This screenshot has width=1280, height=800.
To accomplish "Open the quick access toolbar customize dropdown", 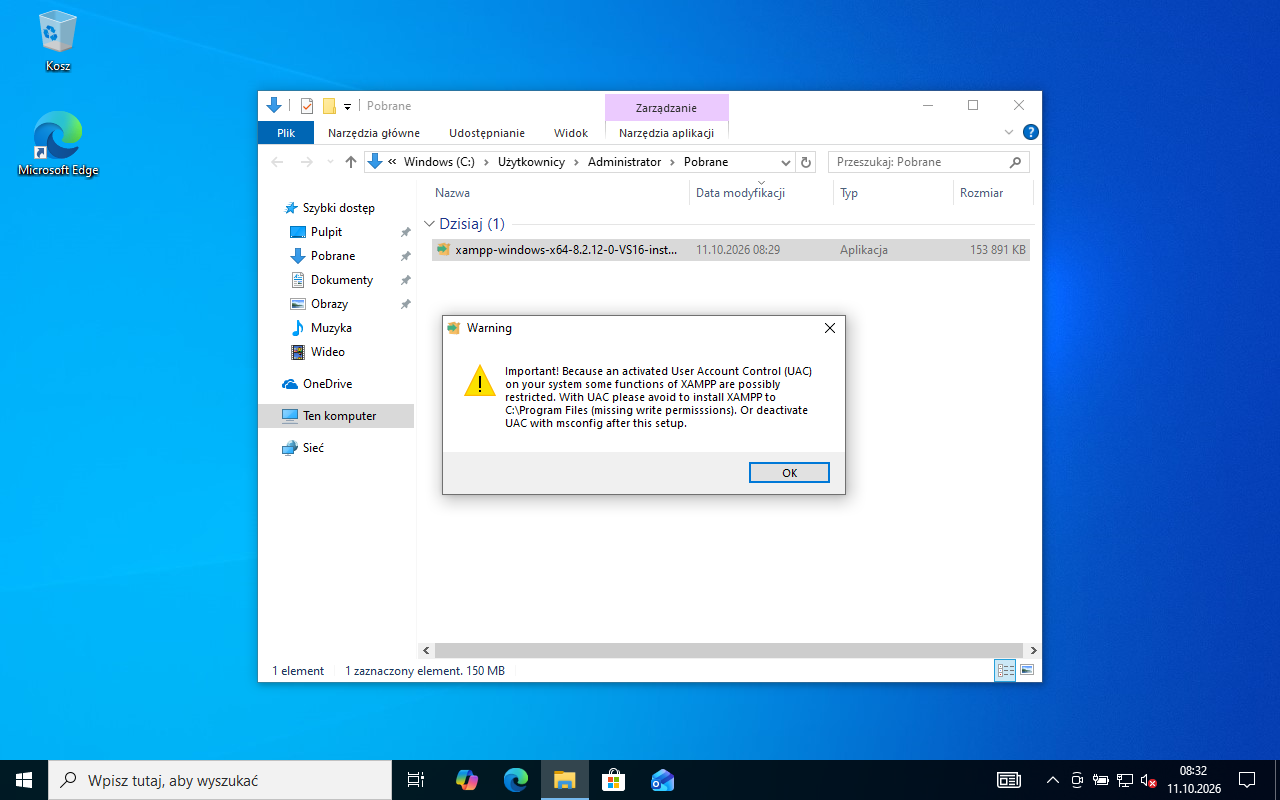I will pos(347,106).
